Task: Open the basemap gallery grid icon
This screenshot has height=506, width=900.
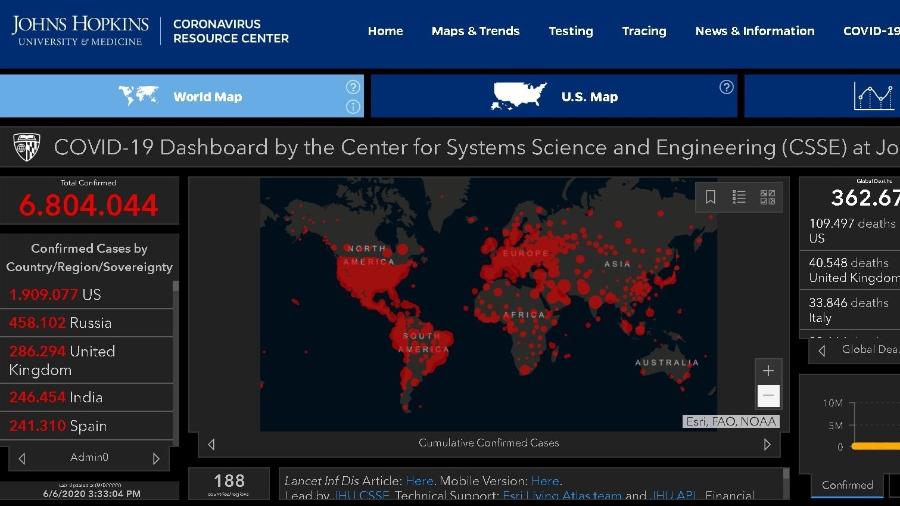Action: tap(767, 197)
